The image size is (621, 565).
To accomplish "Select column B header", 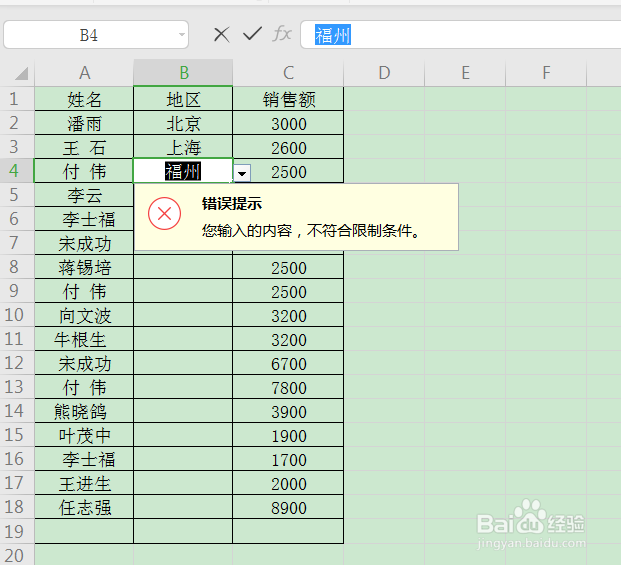I will tap(183, 73).
